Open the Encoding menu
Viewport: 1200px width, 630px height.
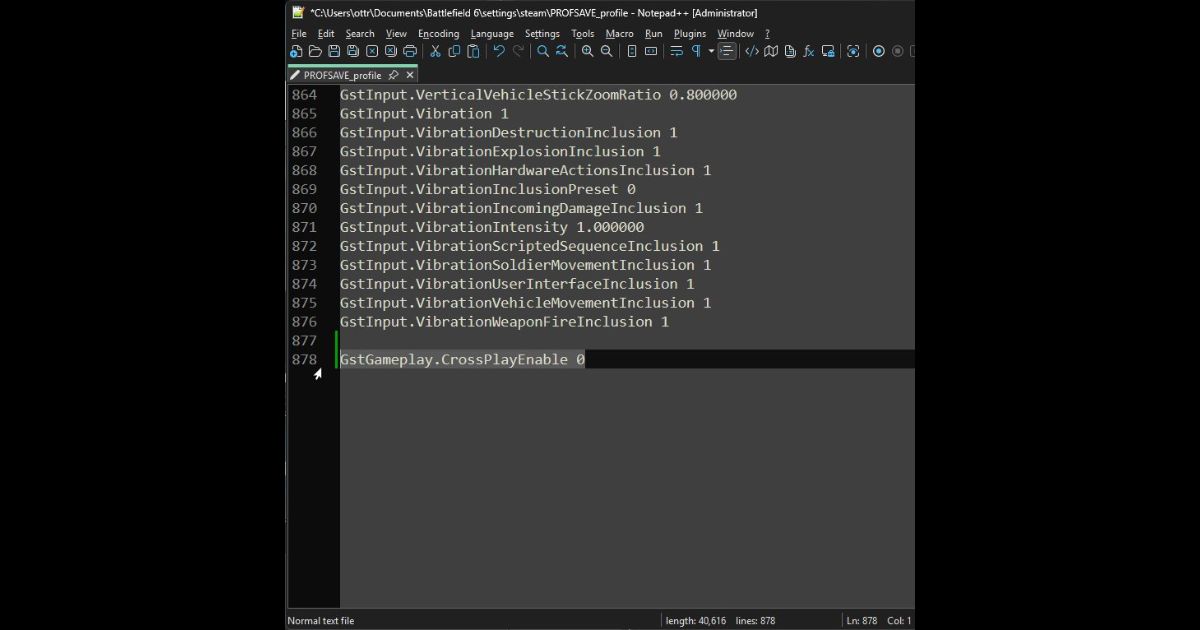[x=438, y=34]
